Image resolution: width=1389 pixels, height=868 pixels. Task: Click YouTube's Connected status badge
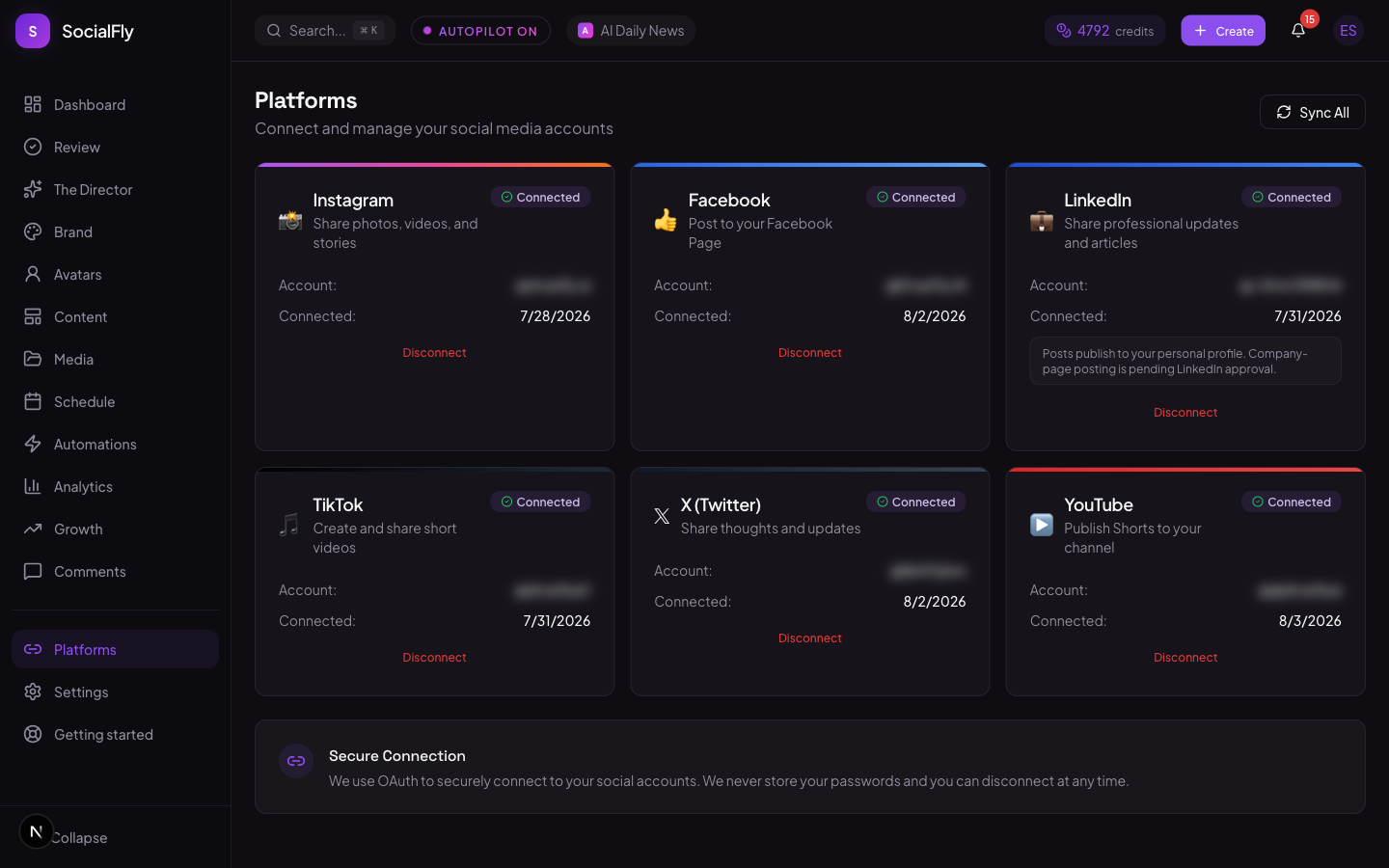[x=1292, y=502]
